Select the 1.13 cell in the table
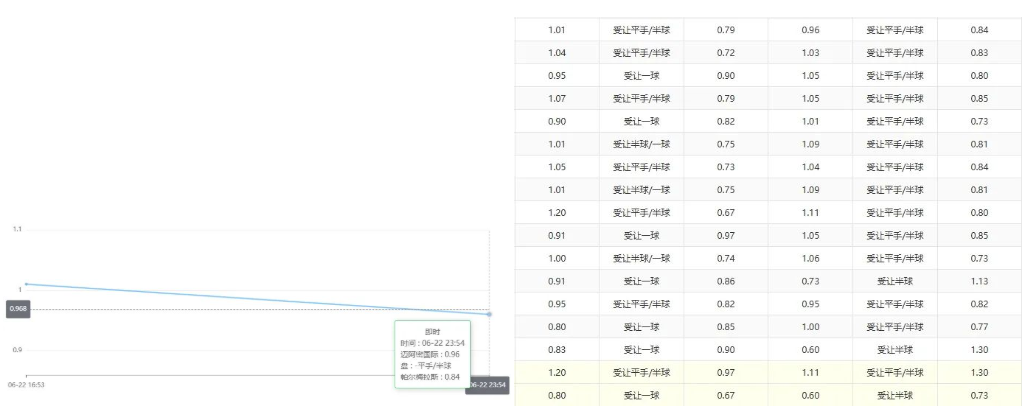 click(x=979, y=281)
